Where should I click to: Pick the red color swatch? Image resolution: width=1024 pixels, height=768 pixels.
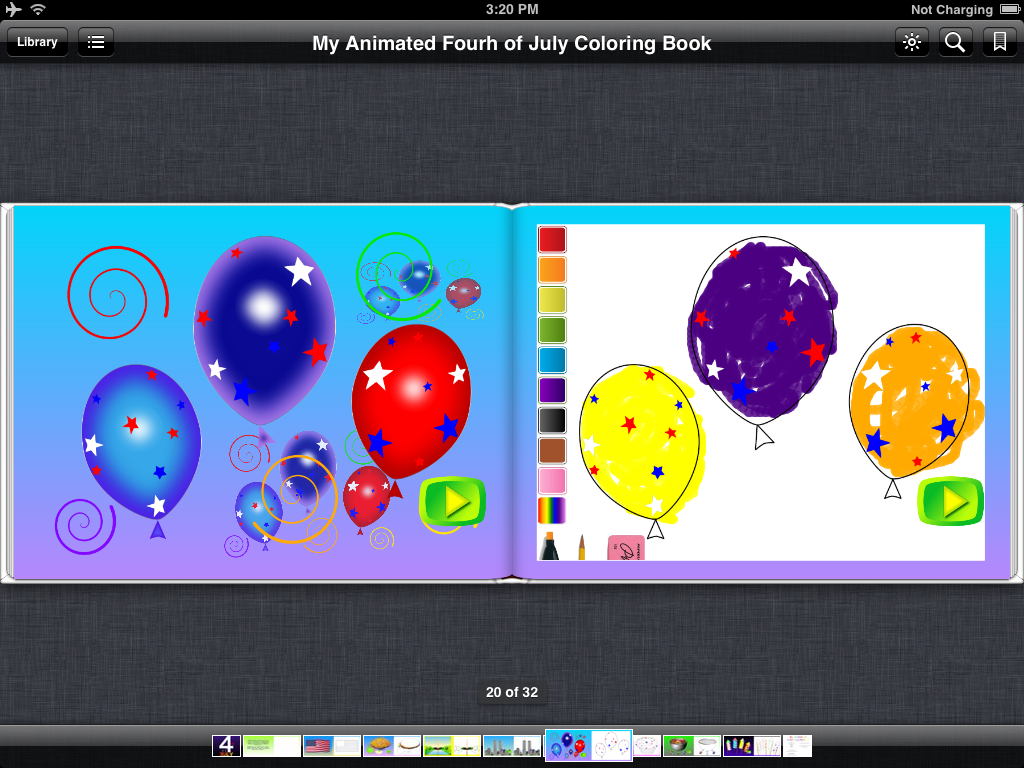click(x=552, y=240)
